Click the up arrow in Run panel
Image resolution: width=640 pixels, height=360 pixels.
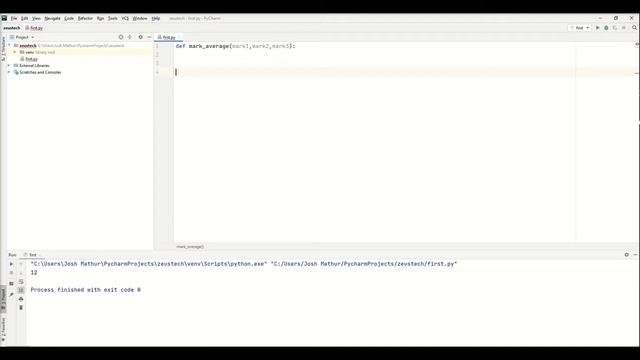tap(21, 264)
